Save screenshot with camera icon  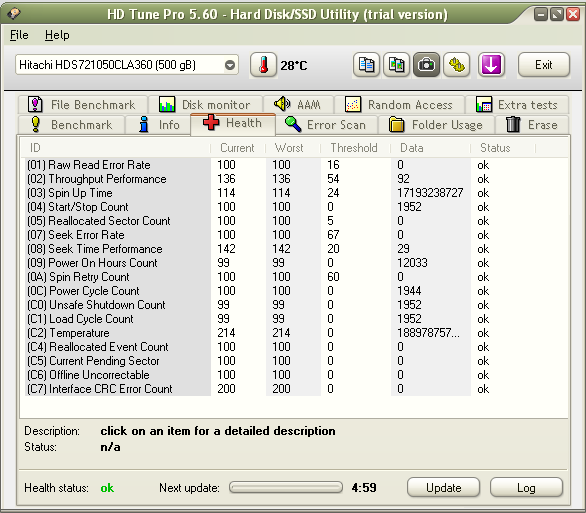tap(426, 65)
